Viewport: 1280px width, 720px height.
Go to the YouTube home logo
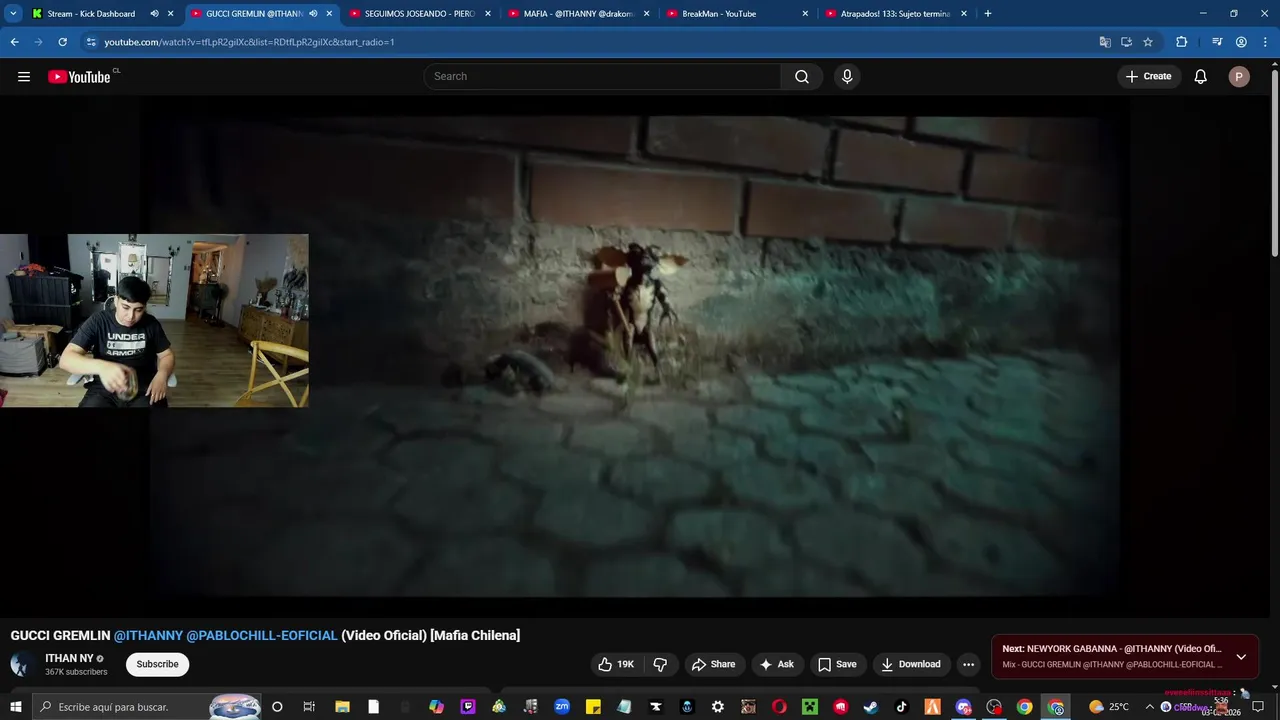pyautogui.click(x=80, y=76)
